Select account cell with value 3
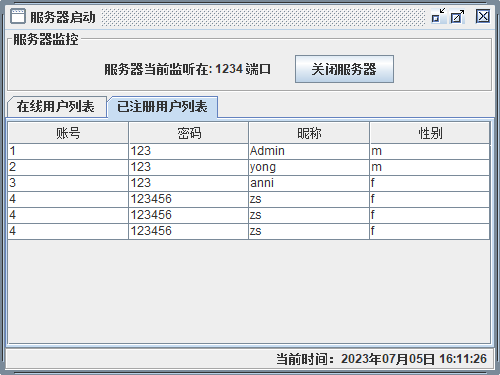This screenshot has height=375, width=500. (68, 183)
